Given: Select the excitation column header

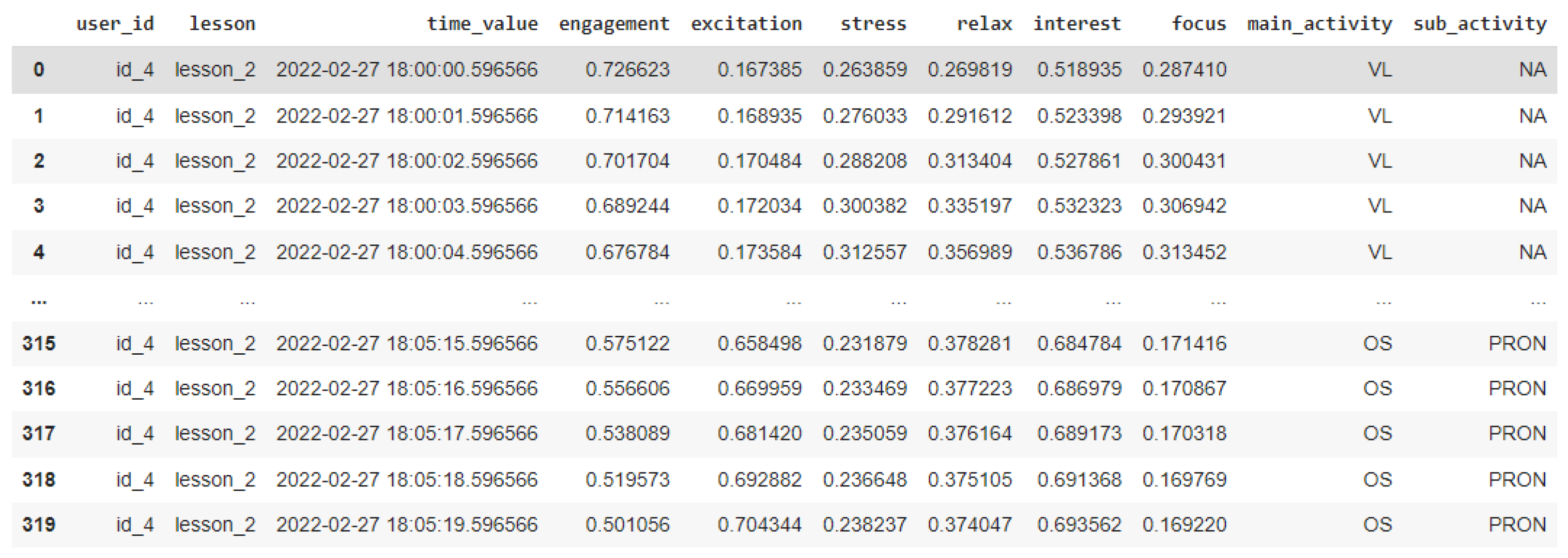Looking at the screenshot, I should [746, 24].
